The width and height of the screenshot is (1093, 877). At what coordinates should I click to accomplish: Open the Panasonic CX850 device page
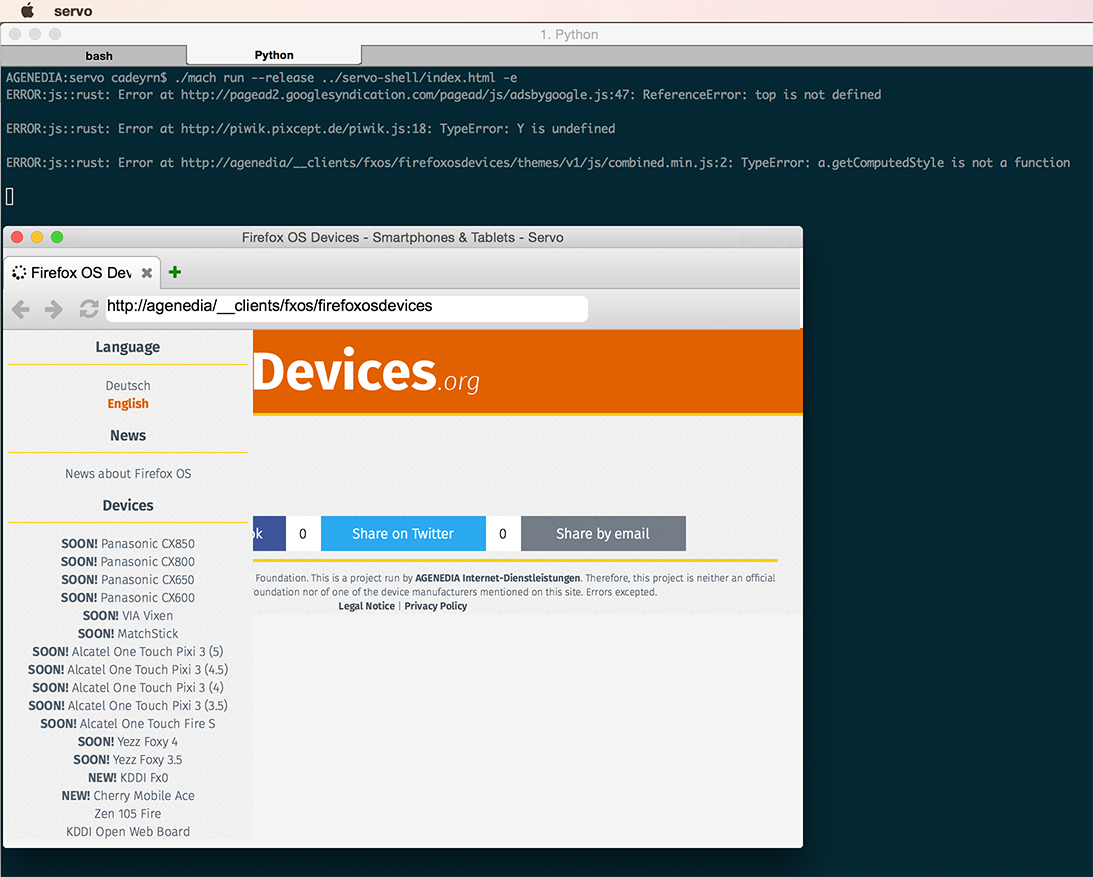pos(128,544)
